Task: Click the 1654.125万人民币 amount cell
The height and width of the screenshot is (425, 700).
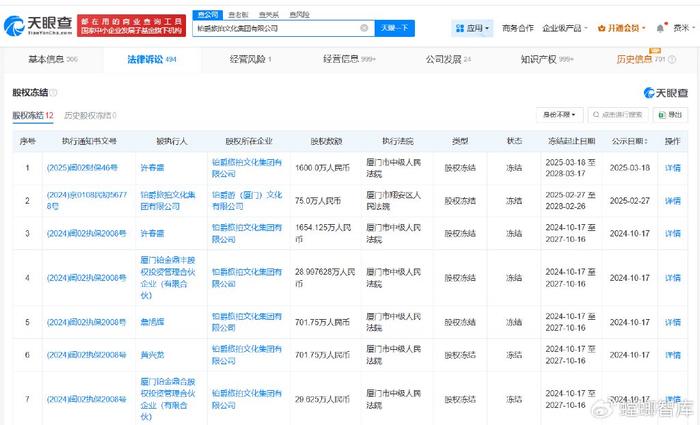Action: pos(323,233)
